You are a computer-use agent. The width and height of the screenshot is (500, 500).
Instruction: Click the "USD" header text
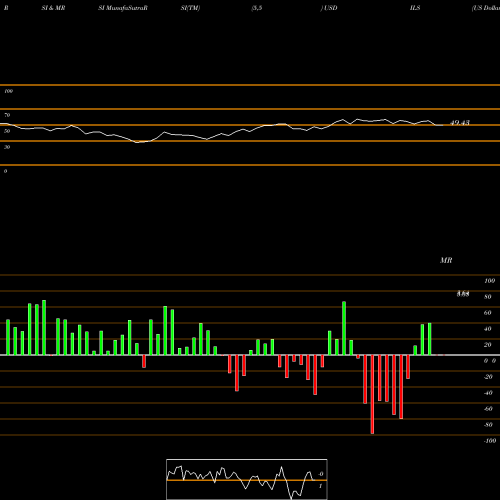click(x=330, y=8)
